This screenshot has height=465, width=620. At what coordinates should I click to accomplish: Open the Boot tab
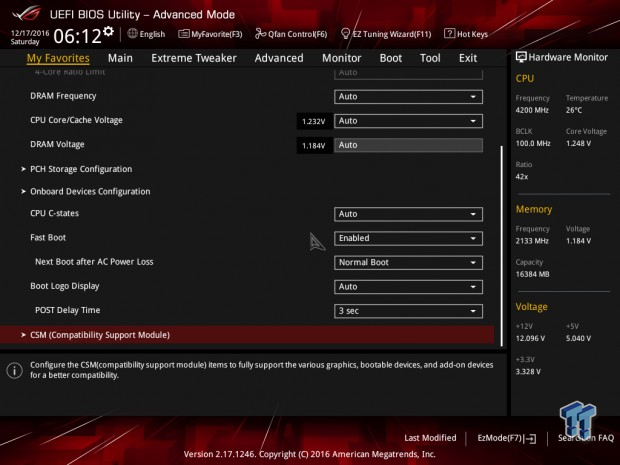391,58
